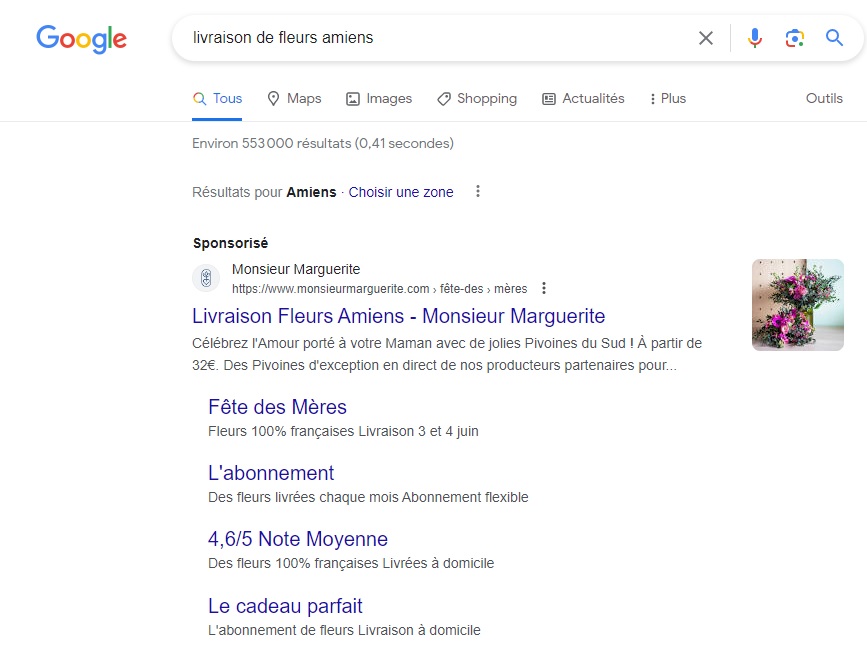This screenshot has width=867, height=656.
Task: Select the Tous tab
Action: [217, 98]
